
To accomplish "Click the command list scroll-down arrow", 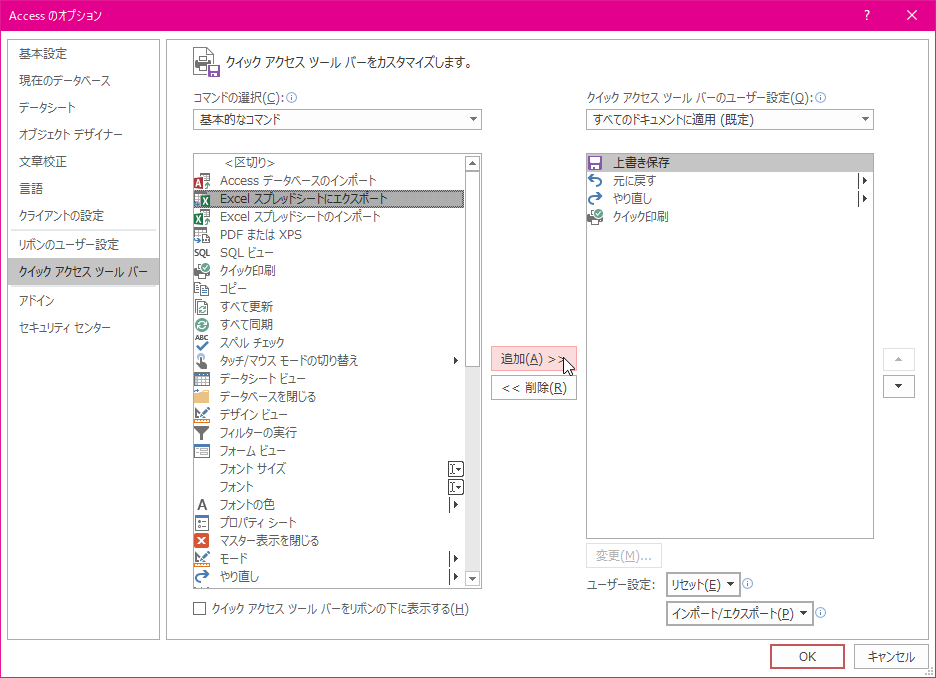I will click(472, 578).
